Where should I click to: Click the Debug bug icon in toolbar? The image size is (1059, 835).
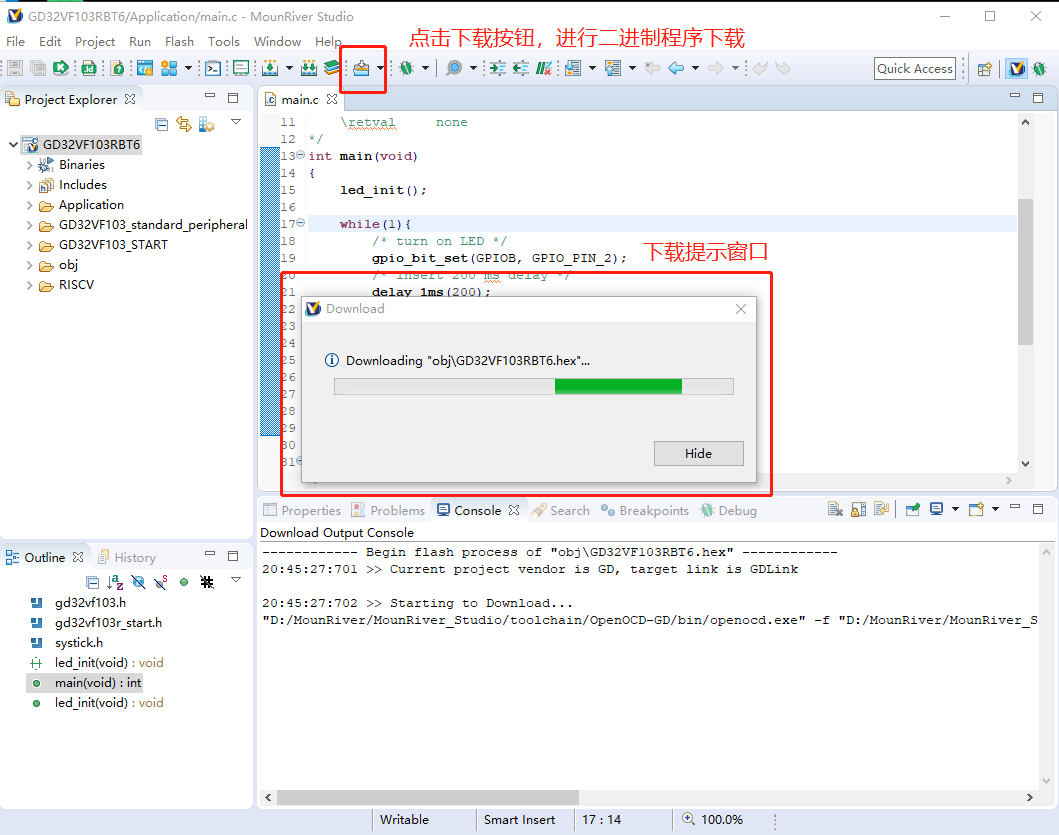coord(407,68)
